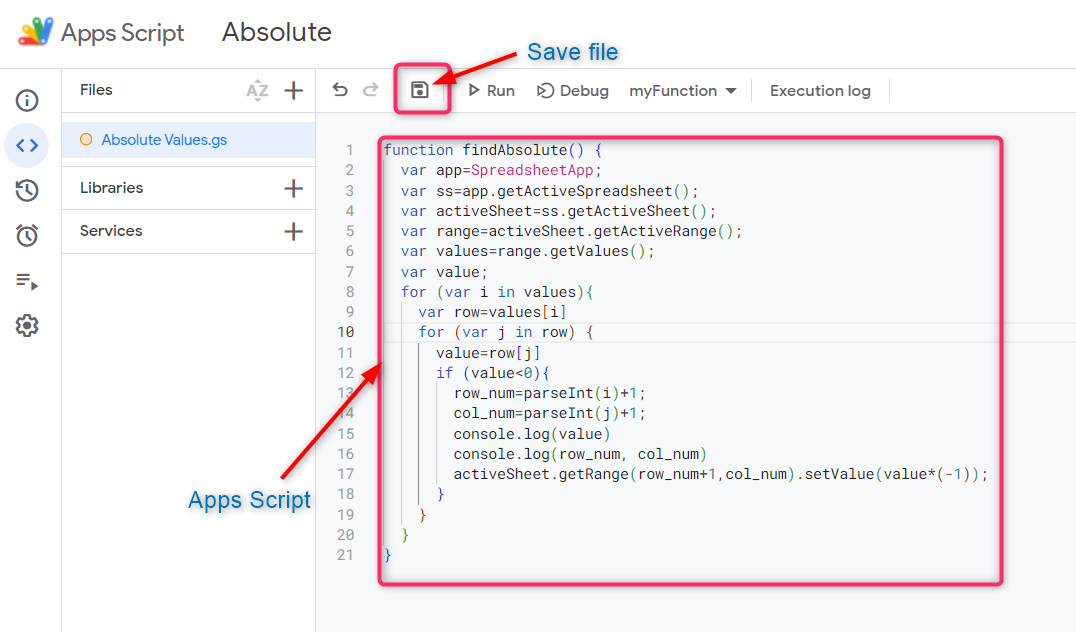Screen dimensions: 1076x632
Task: Run the selected function
Action: tap(491, 91)
